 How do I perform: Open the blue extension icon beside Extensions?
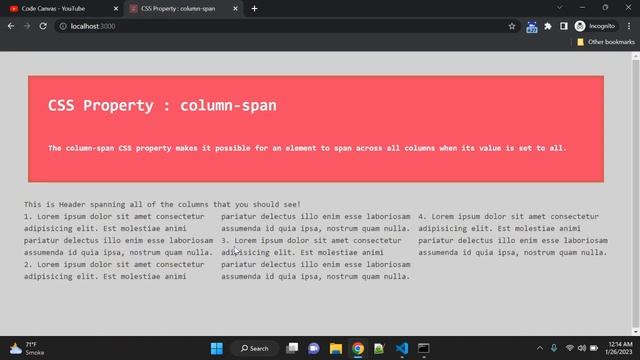(531, 27)
